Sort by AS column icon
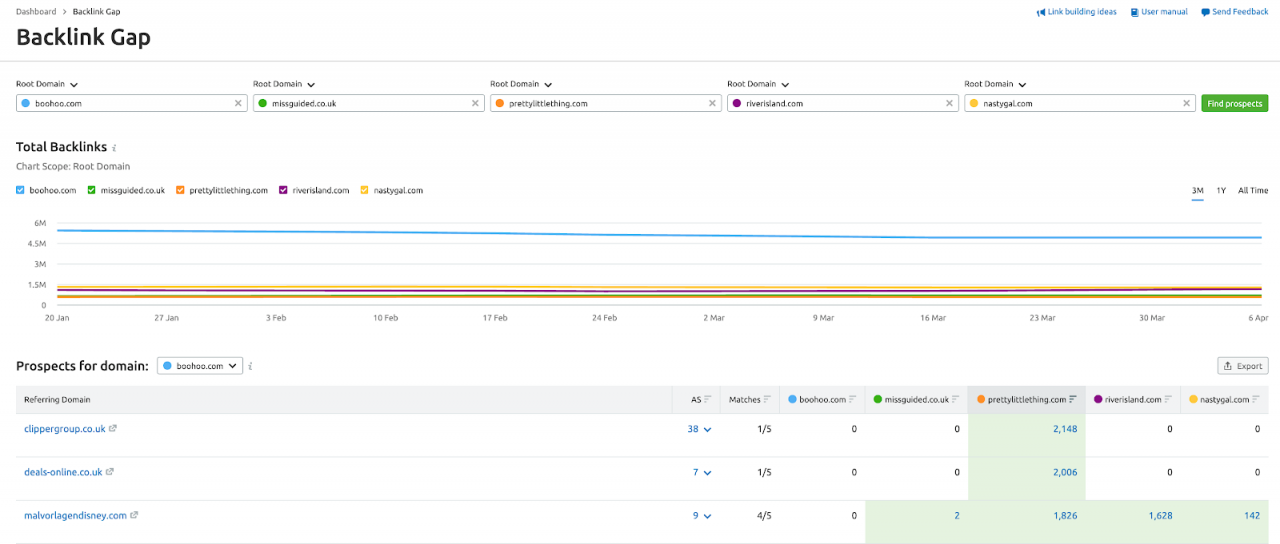 click(708, 399)
